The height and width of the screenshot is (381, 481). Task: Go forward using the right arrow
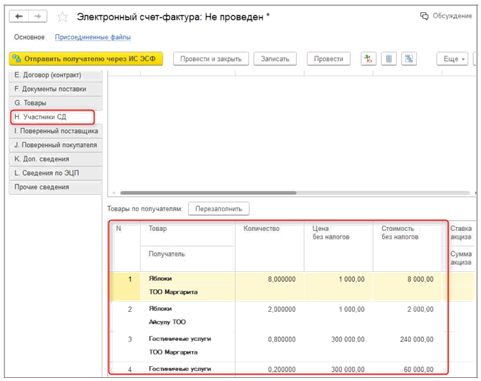pyautogui.click(x=38, y=16)
